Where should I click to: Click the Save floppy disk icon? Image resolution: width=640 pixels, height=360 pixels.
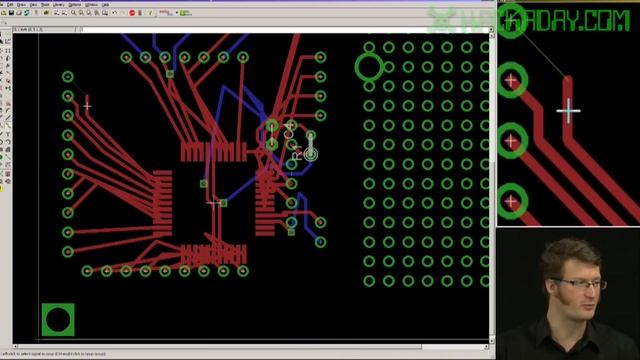coord(11,13)
